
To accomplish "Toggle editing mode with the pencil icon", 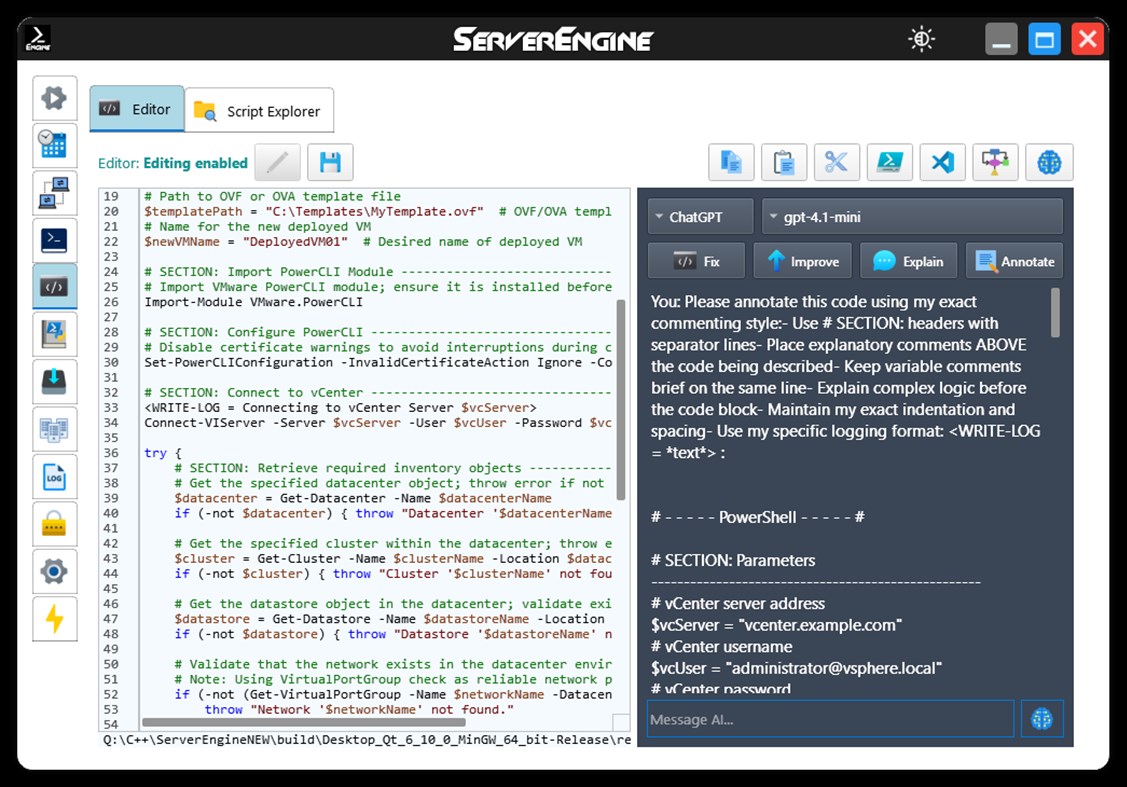I will (277, 162).
